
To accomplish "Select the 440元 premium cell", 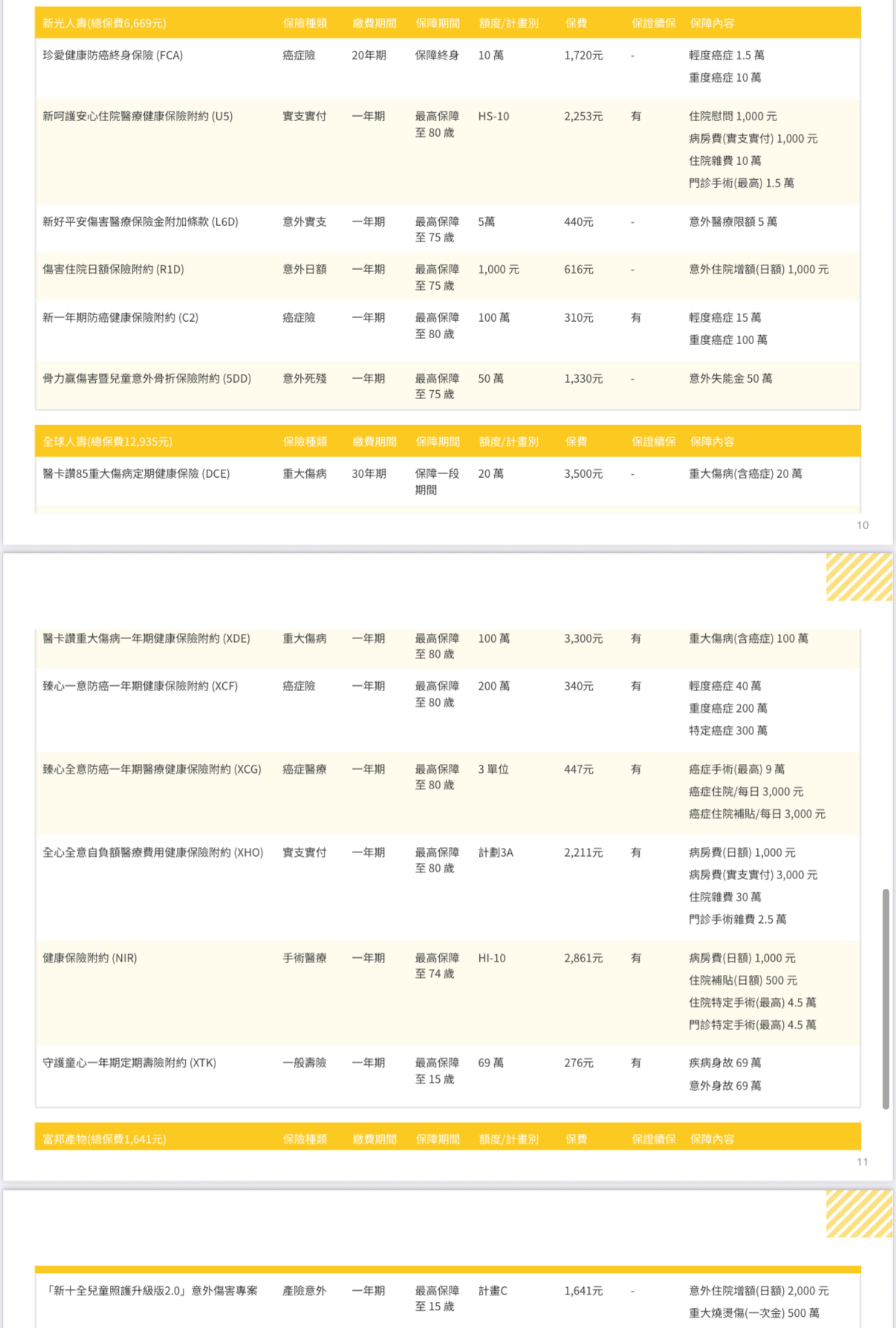I will click(579, 221).
